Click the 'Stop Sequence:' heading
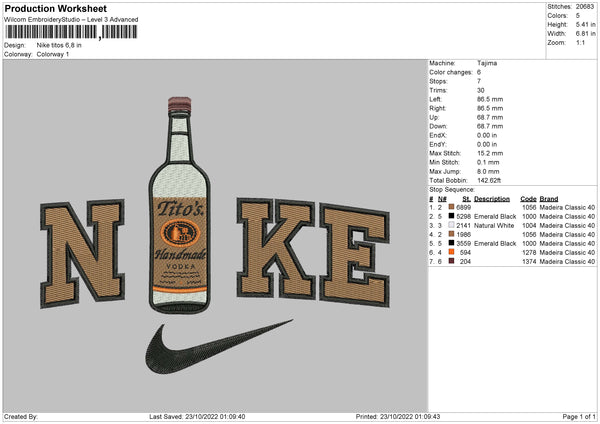Screen dimensions: 600x424 click(x=452, y=190)
